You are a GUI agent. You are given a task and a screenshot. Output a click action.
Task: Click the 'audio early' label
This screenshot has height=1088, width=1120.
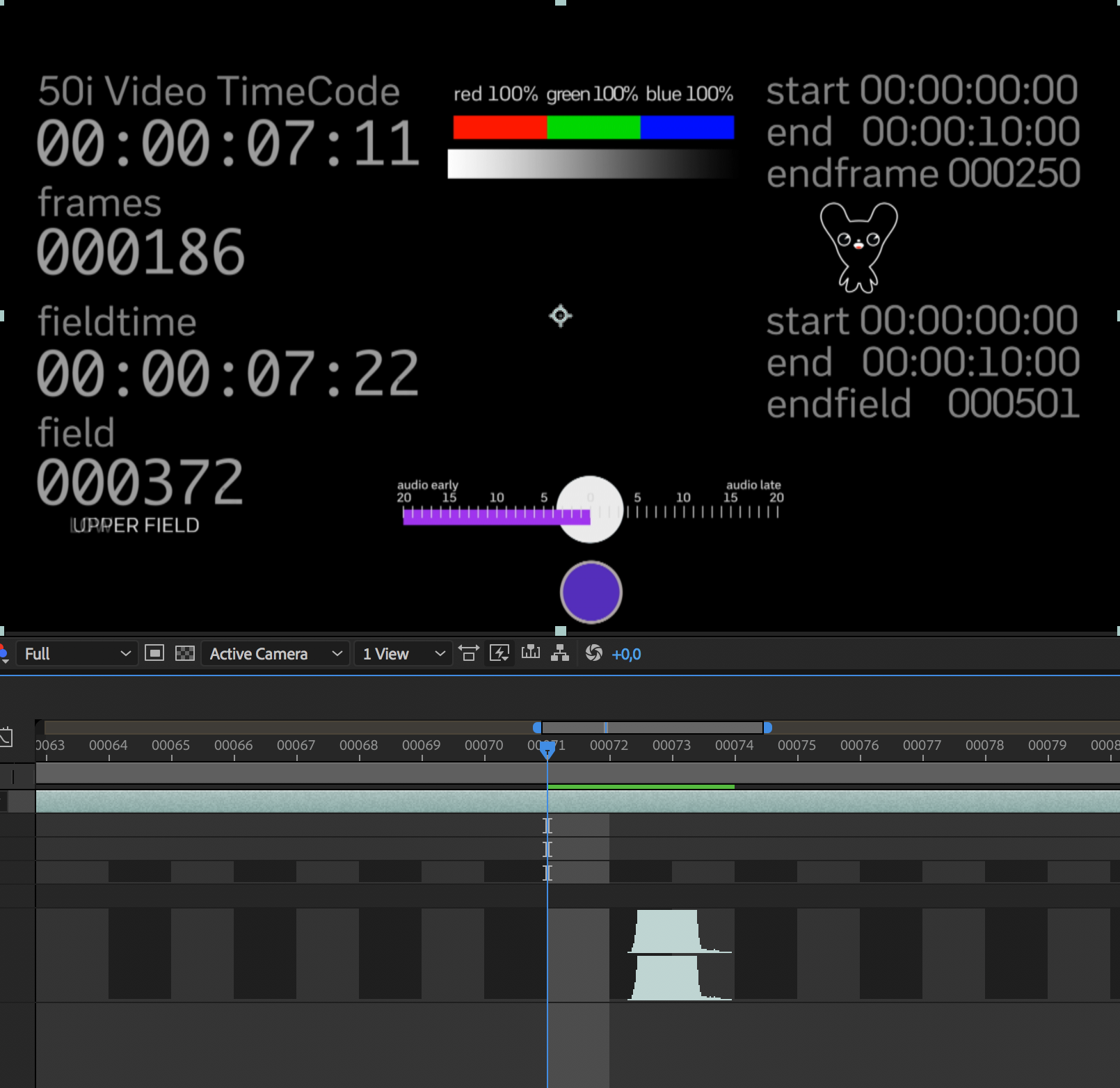click(428, 485)
